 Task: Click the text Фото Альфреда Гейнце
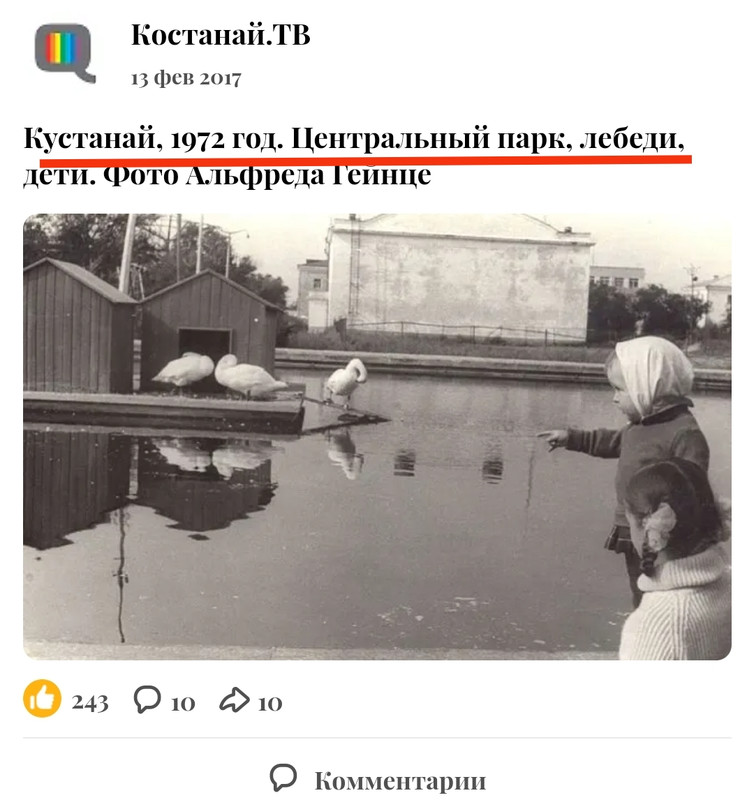(x=267, y=175)
